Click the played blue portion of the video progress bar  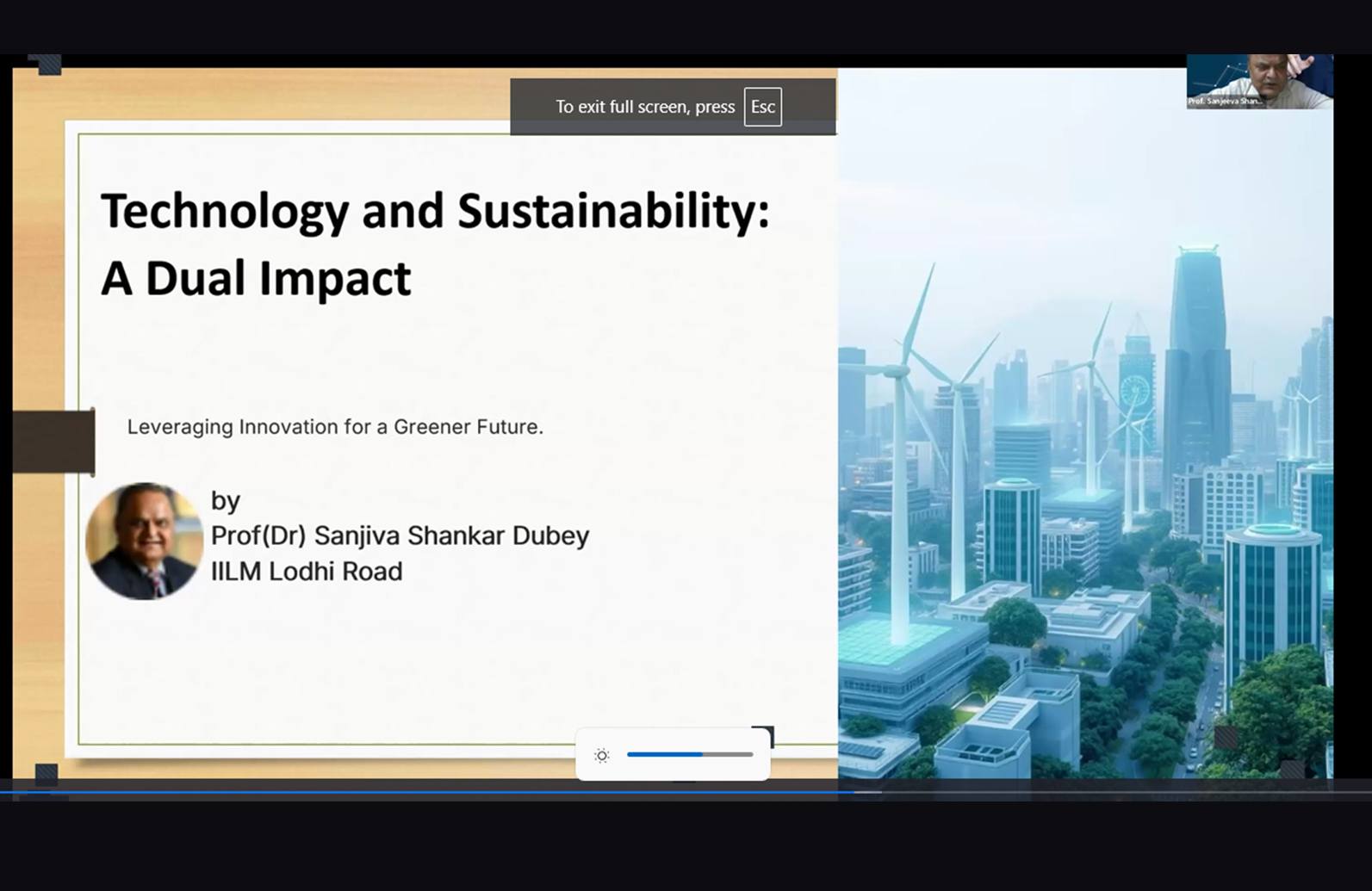tap(431, 792)
